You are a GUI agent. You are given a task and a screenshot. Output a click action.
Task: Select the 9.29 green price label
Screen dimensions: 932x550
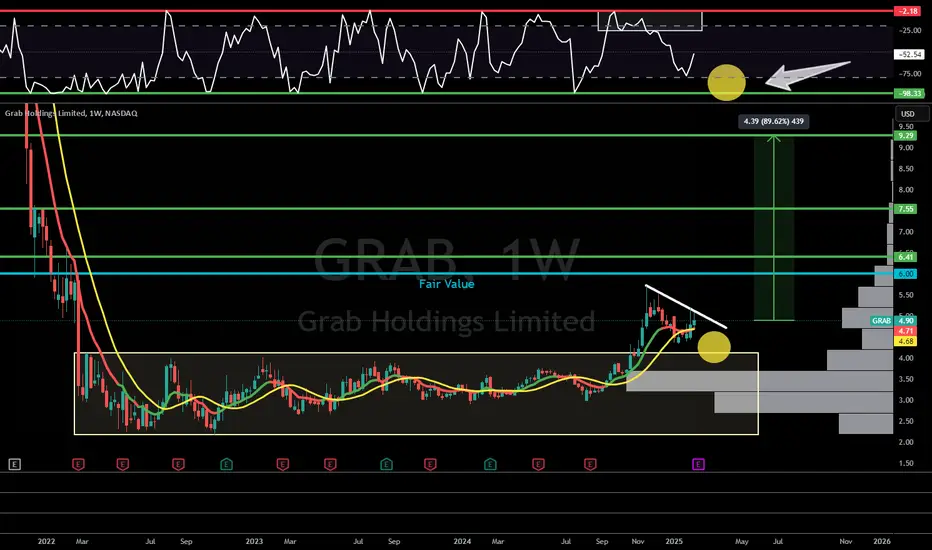click(906, 136)
